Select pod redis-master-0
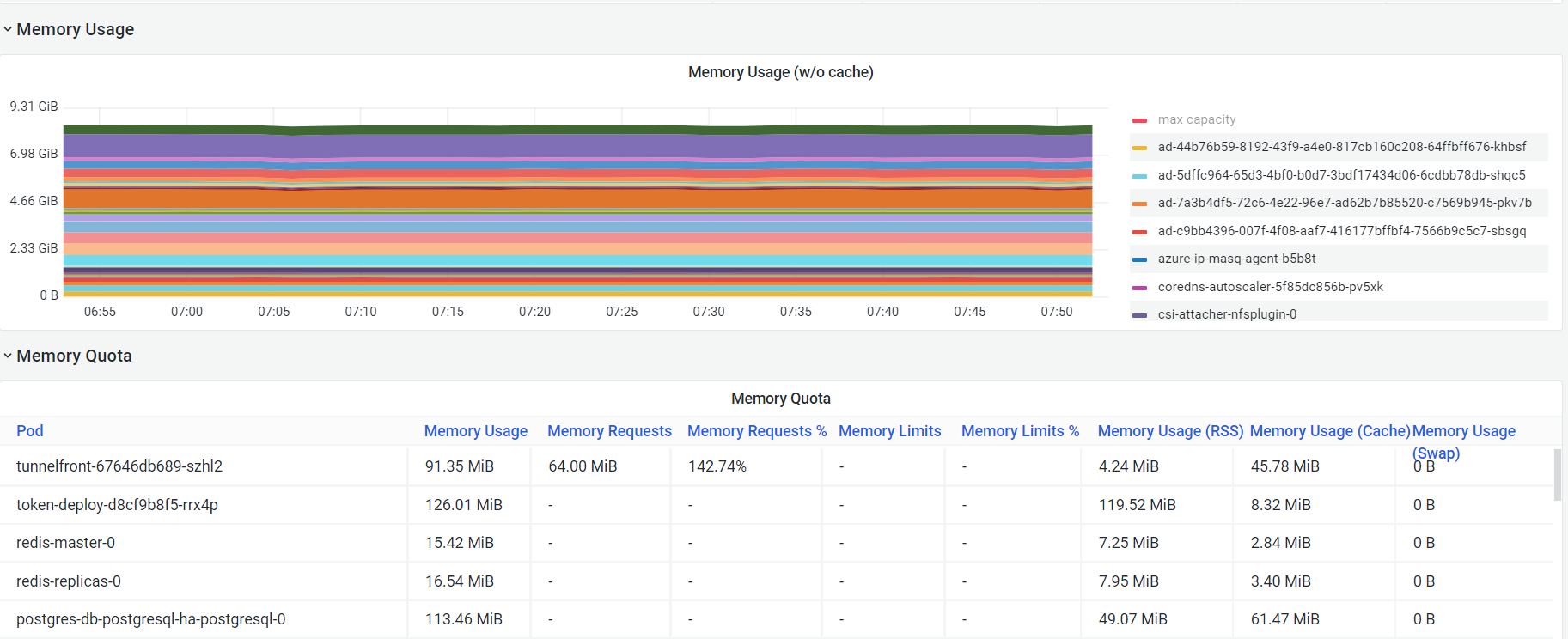Image resolution: width=1568 pixels, height=639 pixels. 65,543
